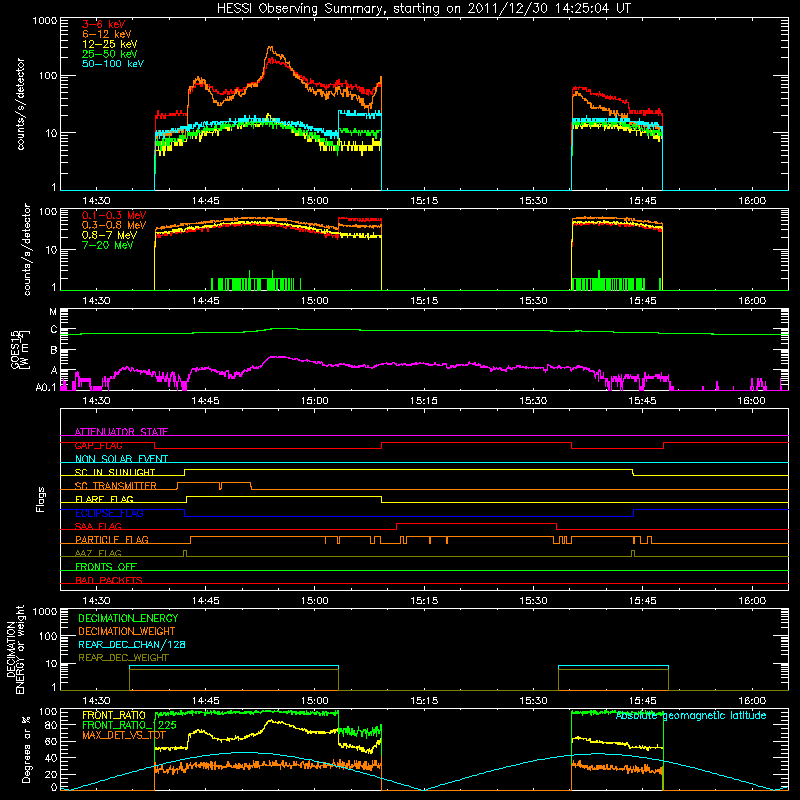Select the 6-12 keV legend label
Image resolution: width=800 pixels, height=800 pixels.
(x=107, y=34)
